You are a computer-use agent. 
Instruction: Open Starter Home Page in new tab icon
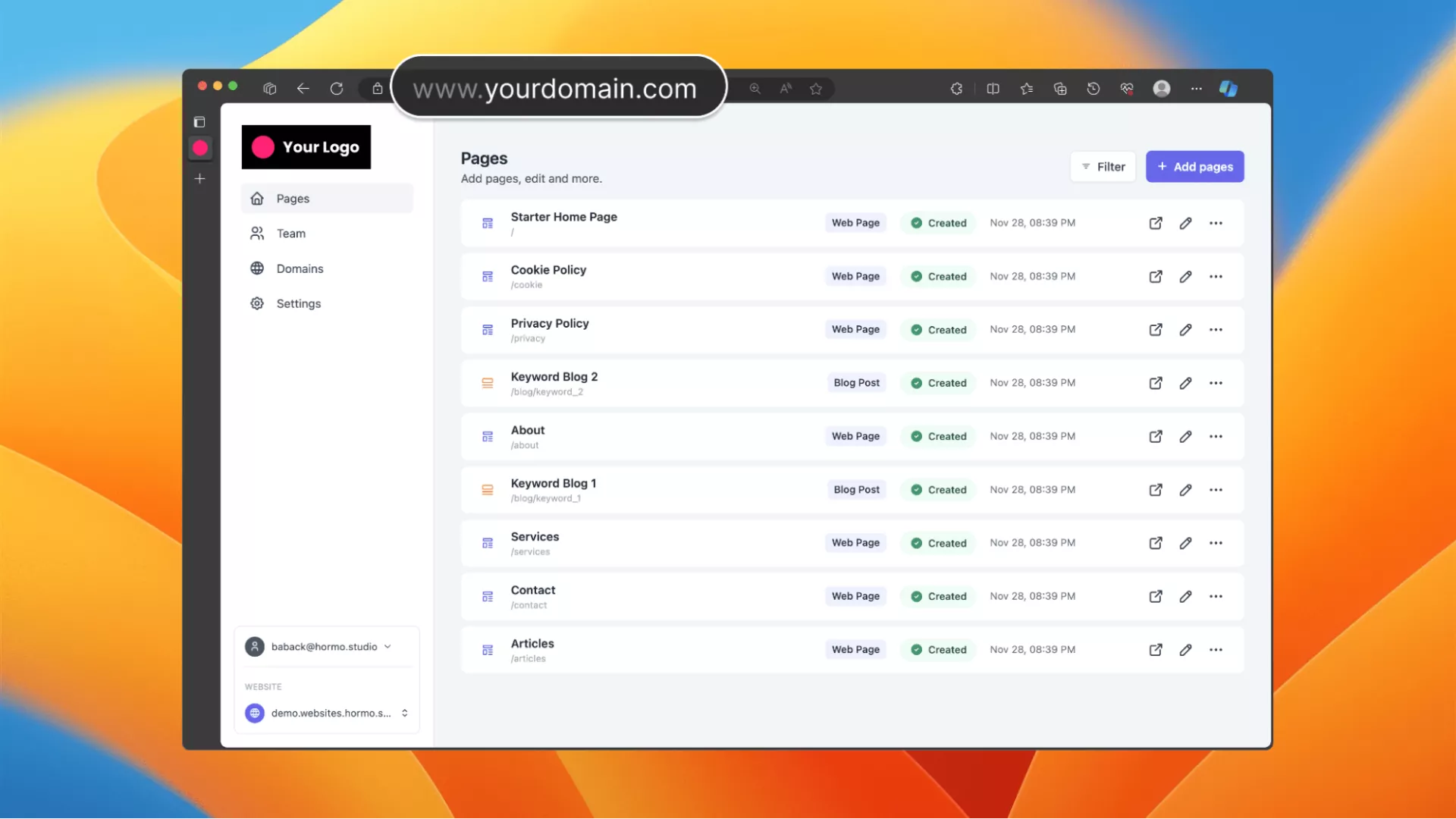click(x=1155, y=223)
